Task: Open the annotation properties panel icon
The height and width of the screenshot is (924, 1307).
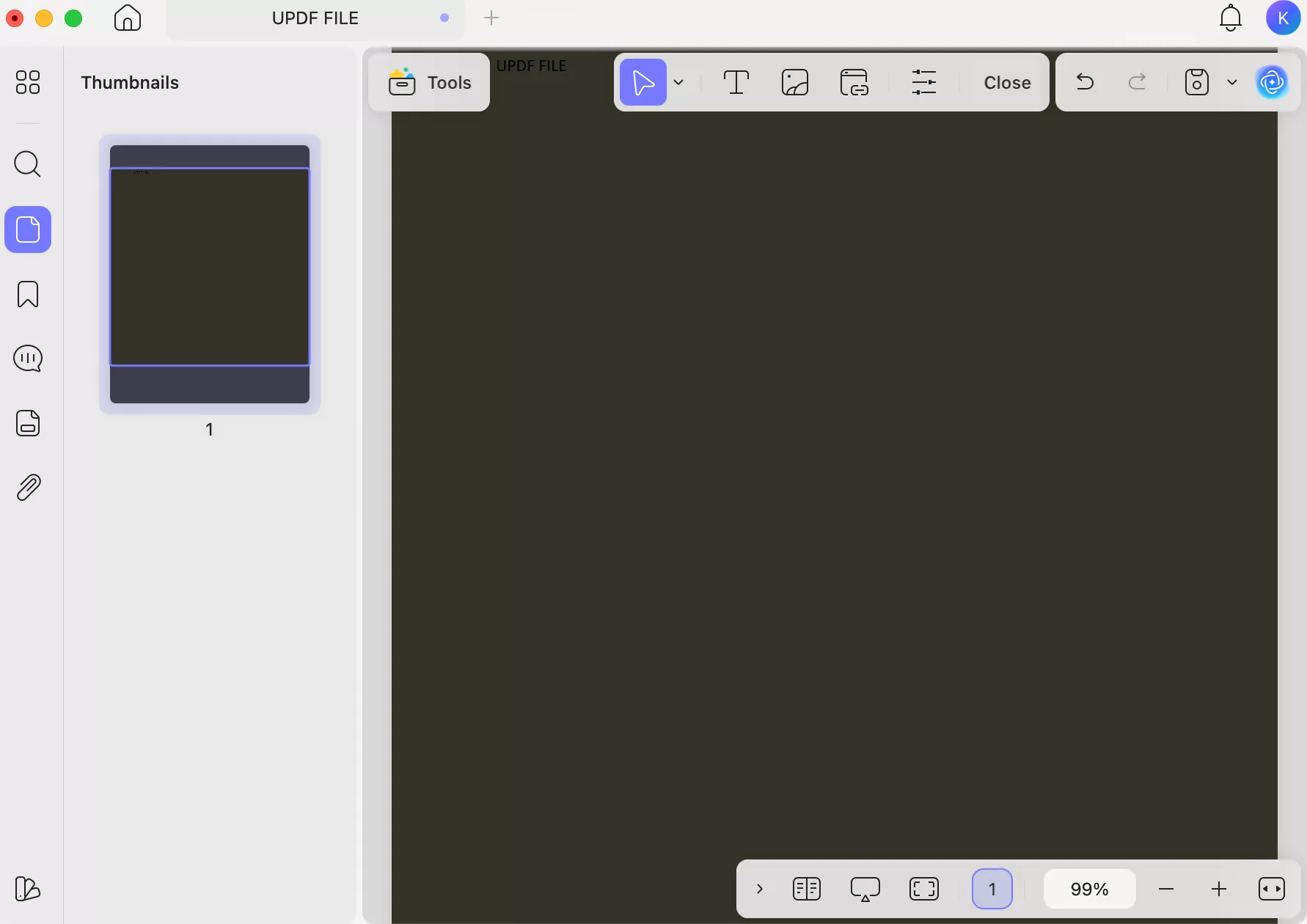Action: tap(924, 82)
